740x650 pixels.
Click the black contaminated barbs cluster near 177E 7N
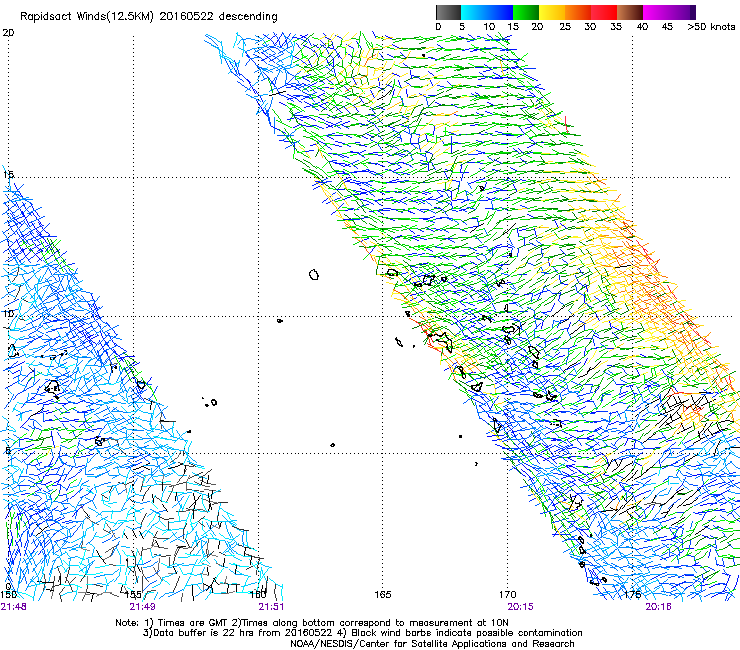pyautogui.click(x=683, y=412)
